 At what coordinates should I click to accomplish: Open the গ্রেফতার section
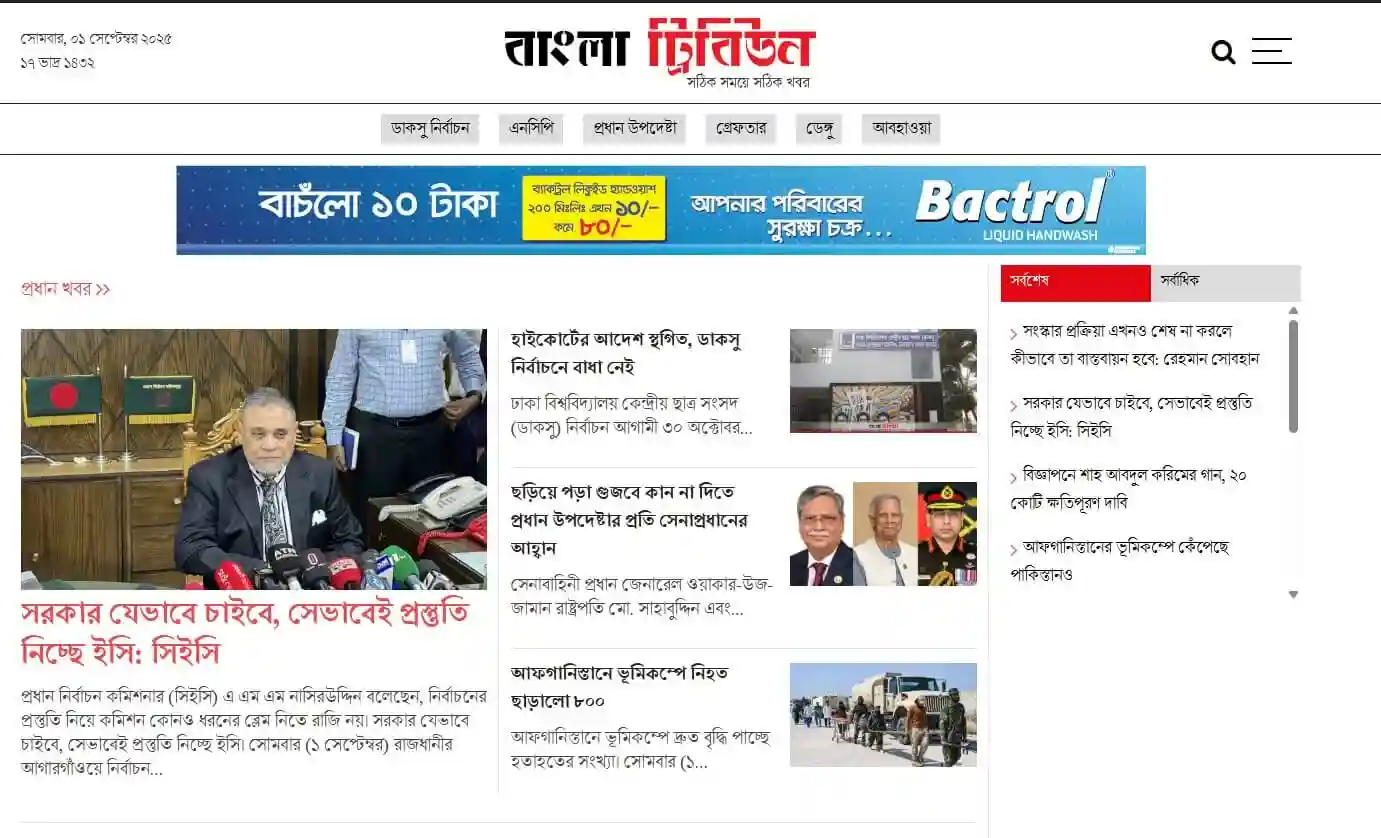click(x=740, y=128)
